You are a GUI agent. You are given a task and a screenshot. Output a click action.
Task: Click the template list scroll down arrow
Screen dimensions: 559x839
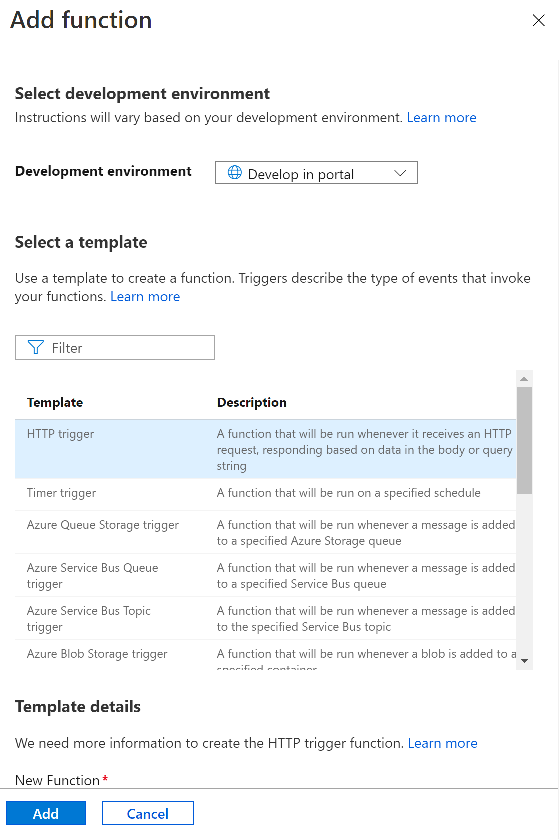pyautogui.click(x=524, y=661)
